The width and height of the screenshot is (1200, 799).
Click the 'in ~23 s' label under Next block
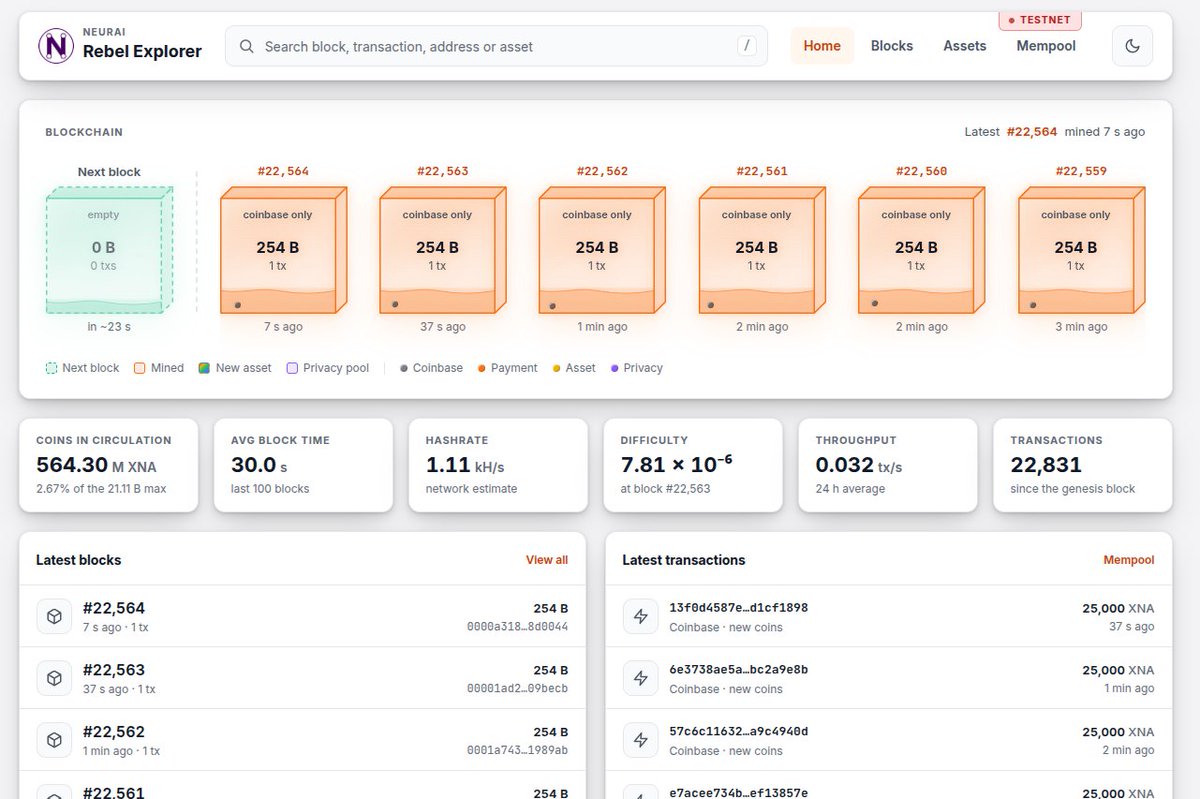110,327
